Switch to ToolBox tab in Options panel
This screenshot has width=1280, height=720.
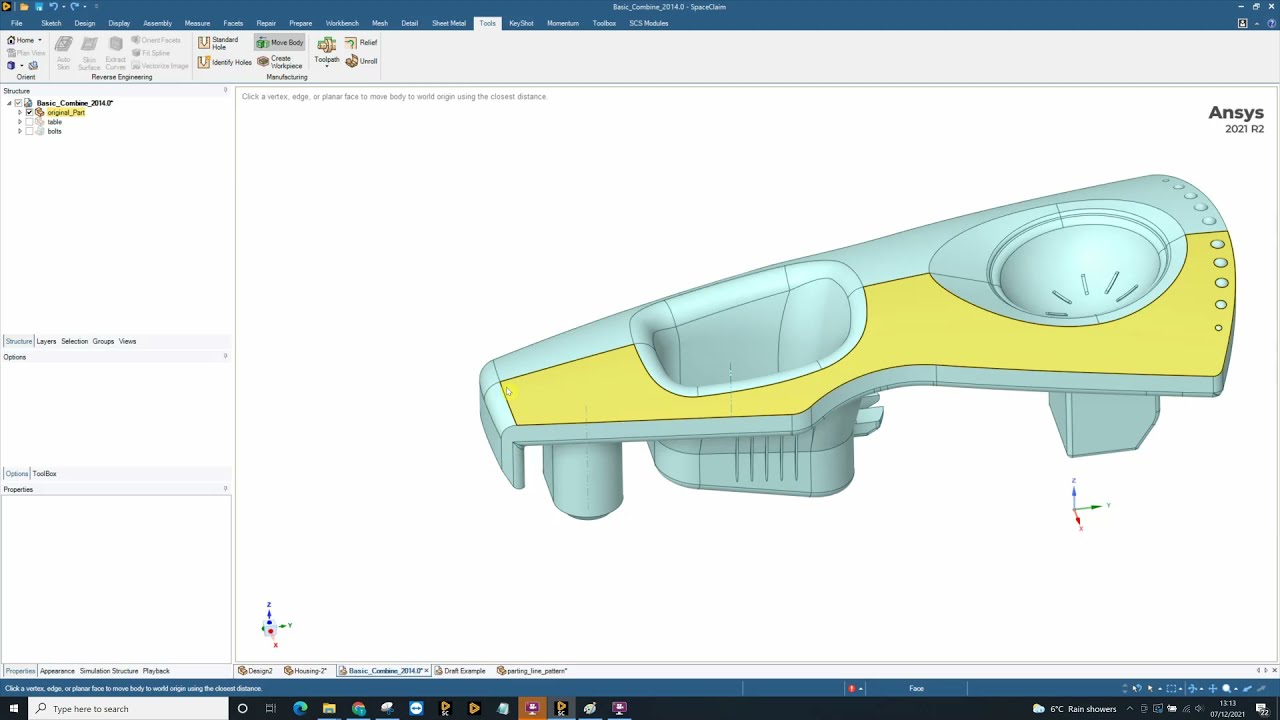[x=44, y=473]
